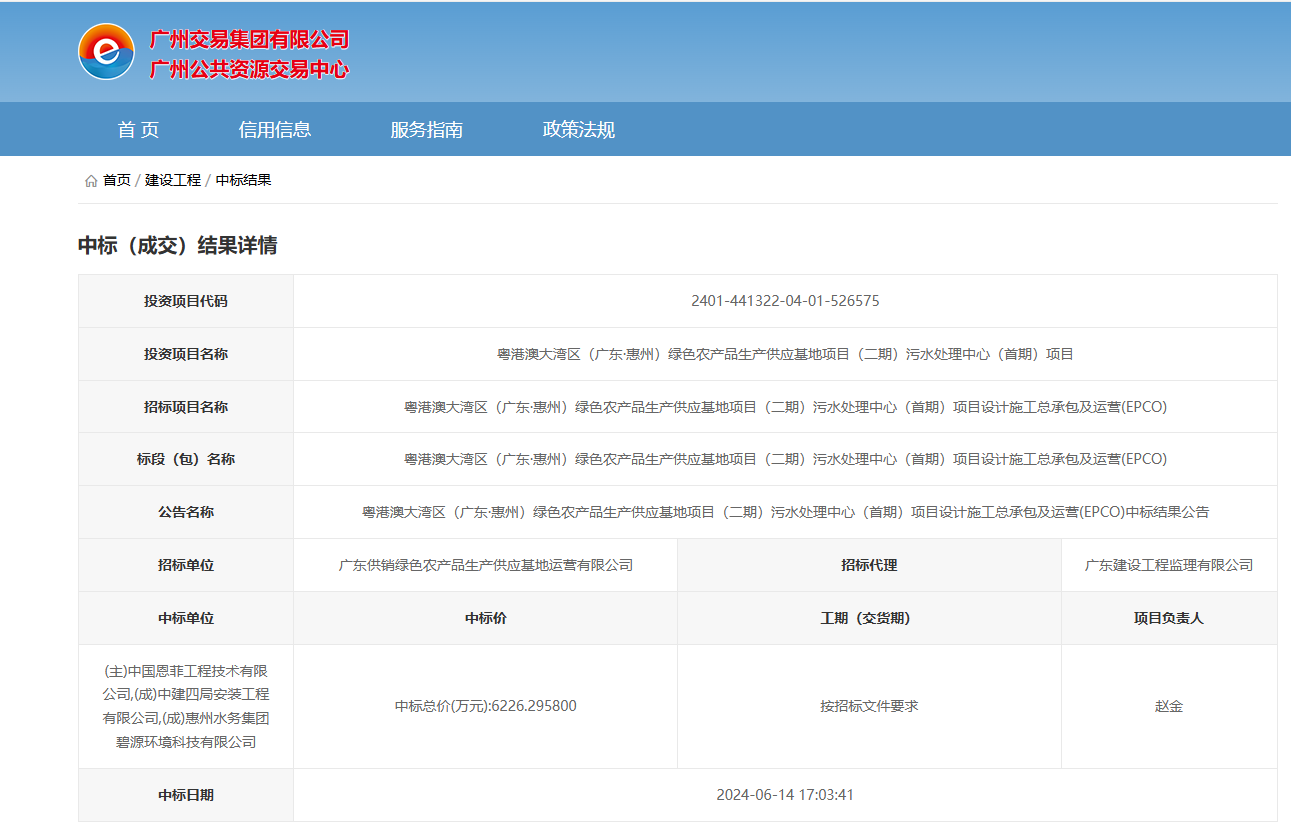This screenshot has height=836, width=1291.
Task: Click the 公告名称 value ending in 中标结果公告
Action: [785, 512]
